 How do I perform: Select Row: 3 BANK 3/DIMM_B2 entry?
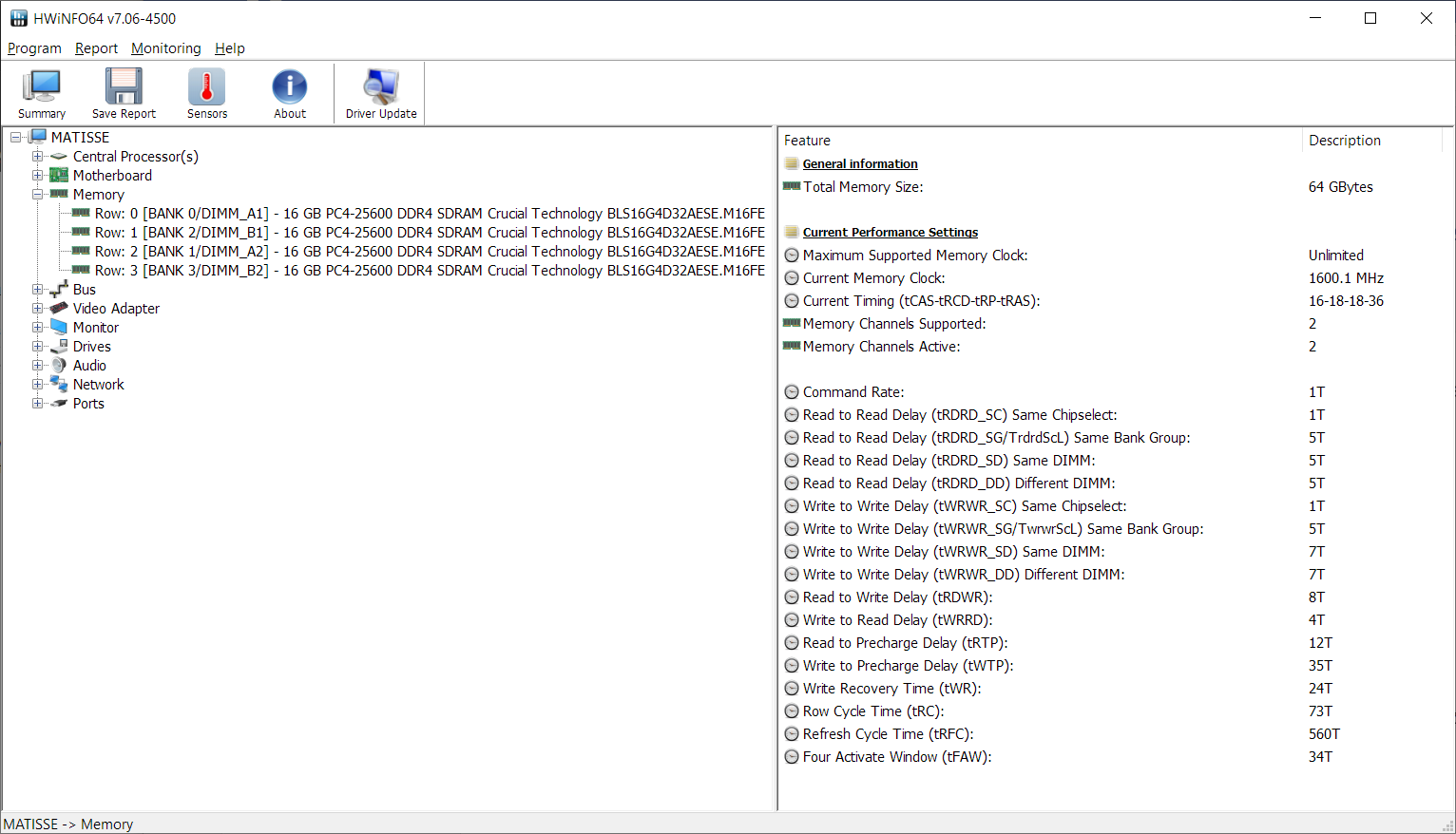coord(430,270)
